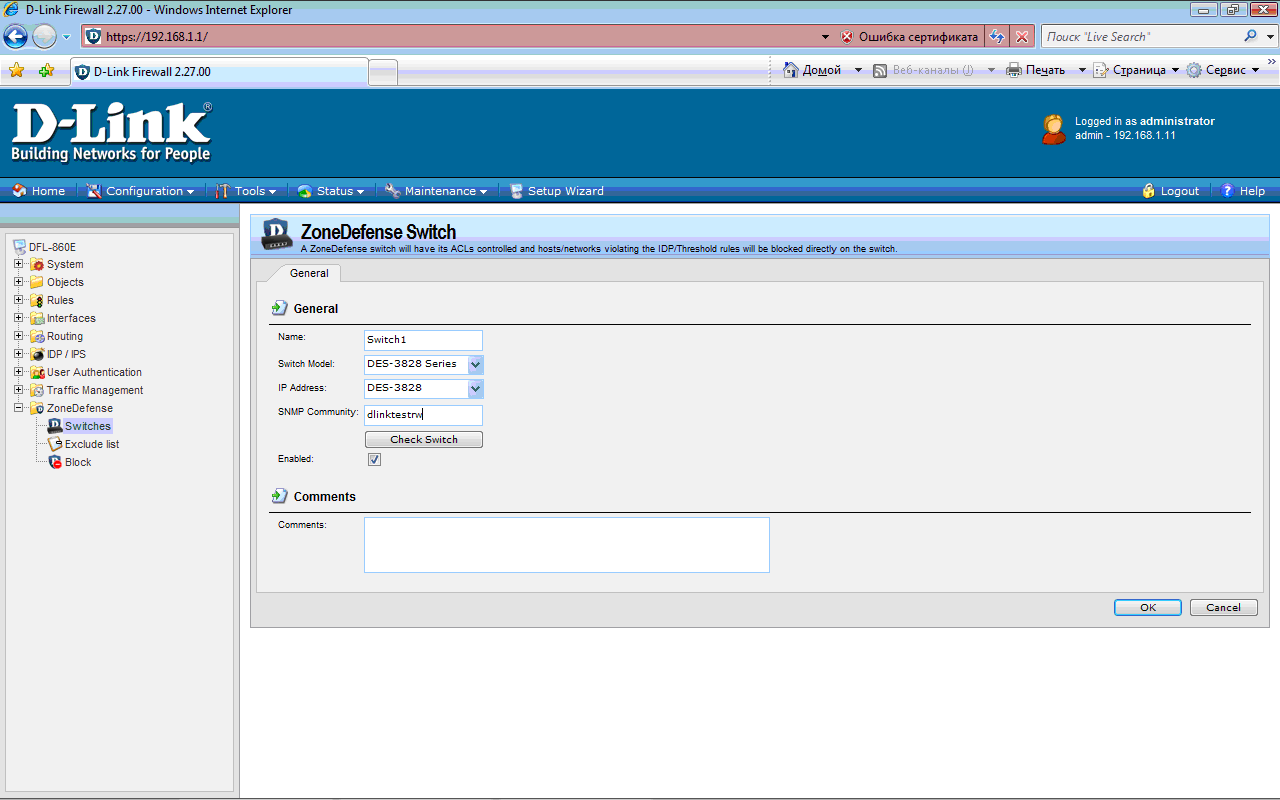Select Exclude list under ZoneDefense

(x=92, y=444)
